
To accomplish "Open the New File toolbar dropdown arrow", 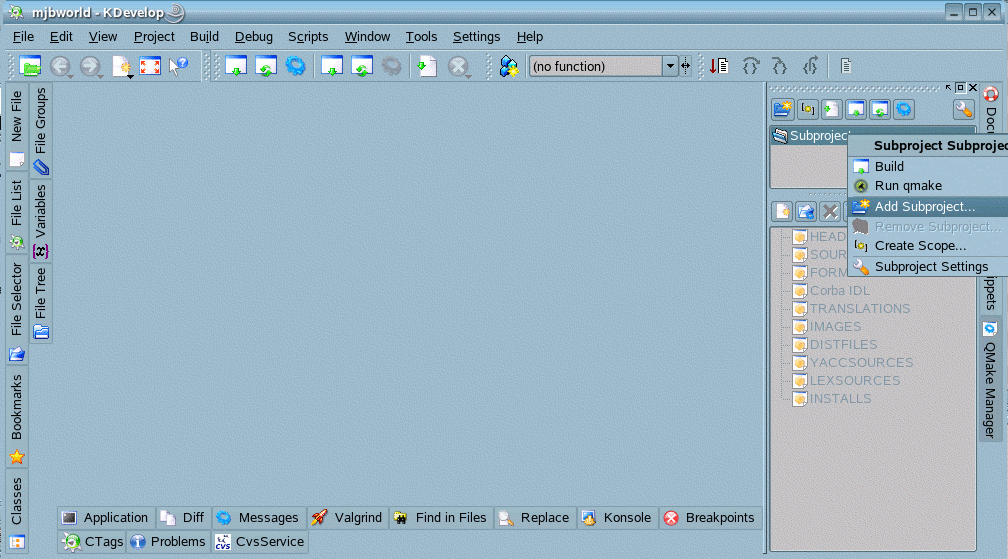I will click(130, 76).
